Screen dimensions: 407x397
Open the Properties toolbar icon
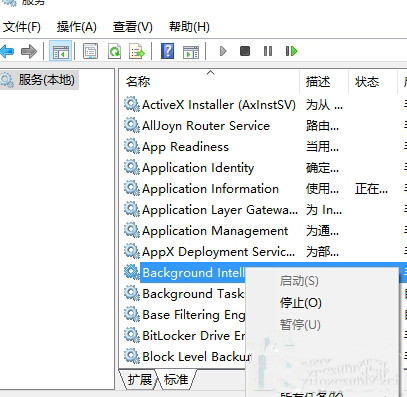click(91, 51)
